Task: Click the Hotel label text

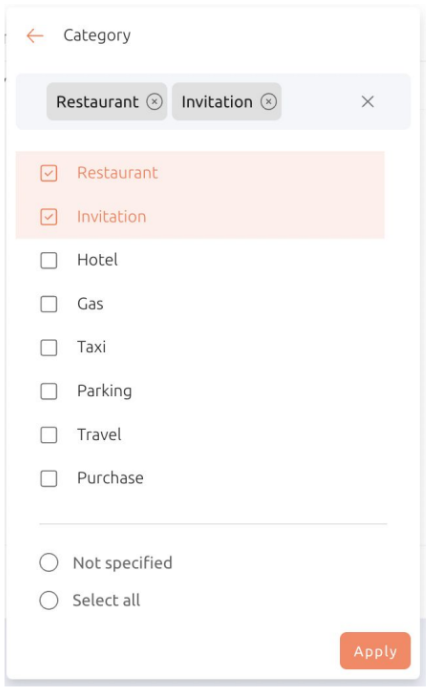Action: click(x=97, y=260)
